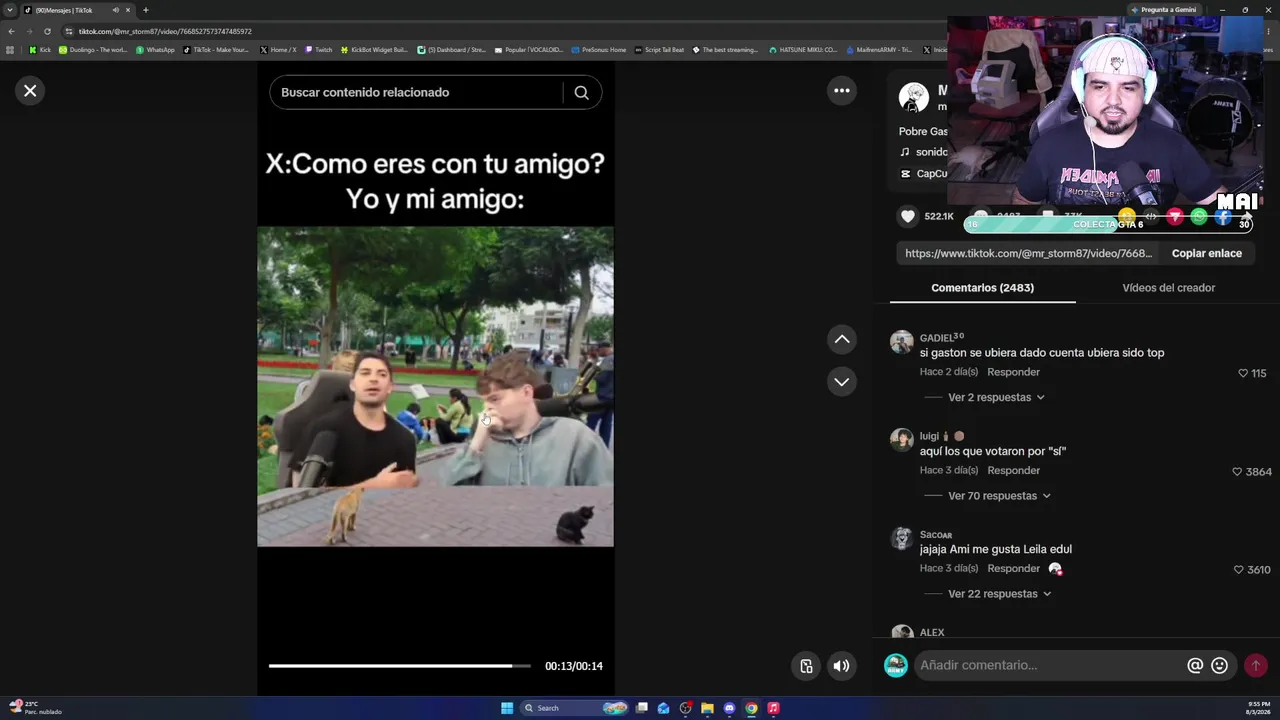
Task: Show the bookmarks apps grid
Action: [x=10, y=50]
